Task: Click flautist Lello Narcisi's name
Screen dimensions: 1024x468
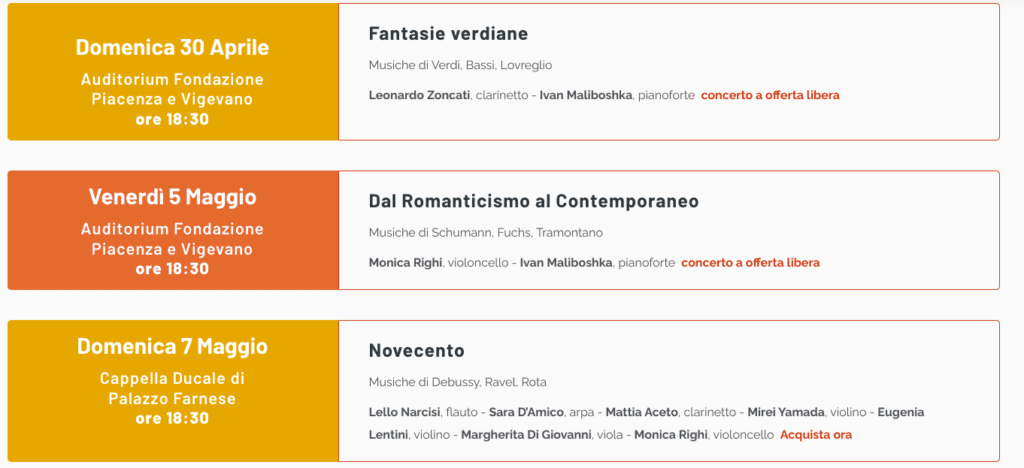Action: click(403, 412)
